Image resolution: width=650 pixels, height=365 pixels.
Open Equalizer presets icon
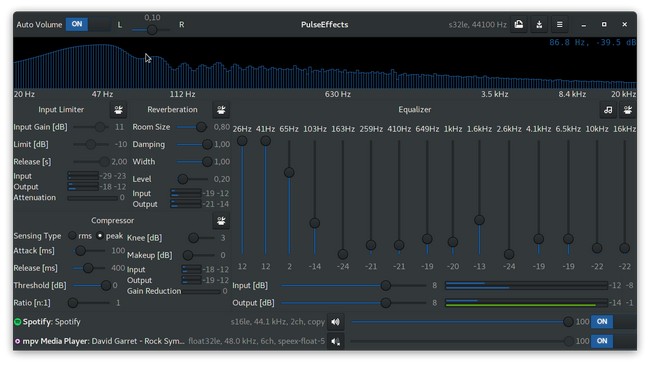pos(628,110)
